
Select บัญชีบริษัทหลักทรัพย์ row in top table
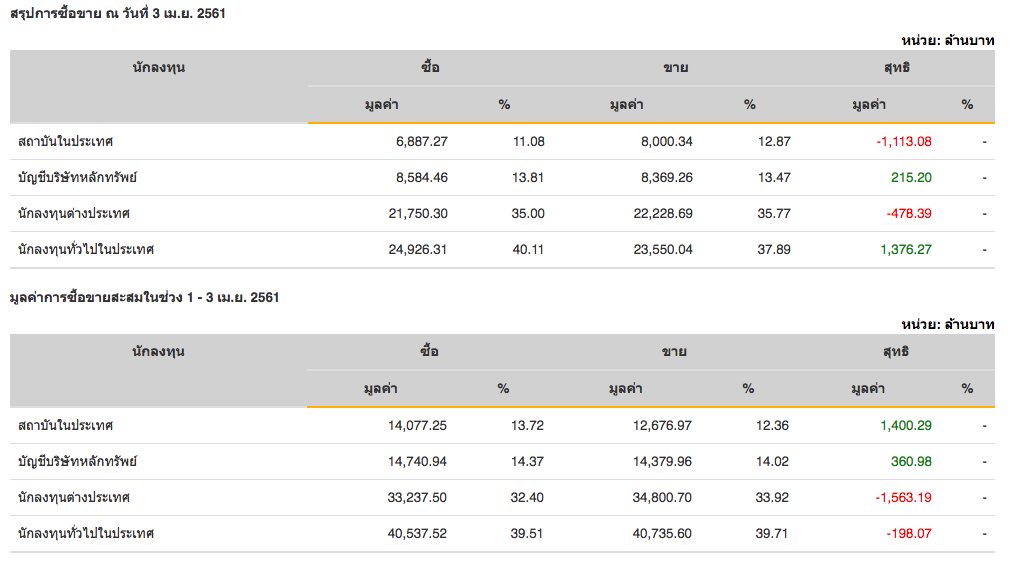[77, 178]
